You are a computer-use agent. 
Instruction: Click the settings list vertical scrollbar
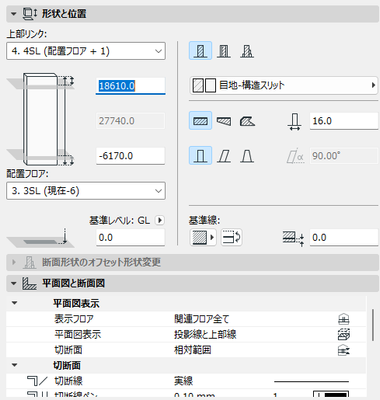pyautogui.click(x=373, y=325)
